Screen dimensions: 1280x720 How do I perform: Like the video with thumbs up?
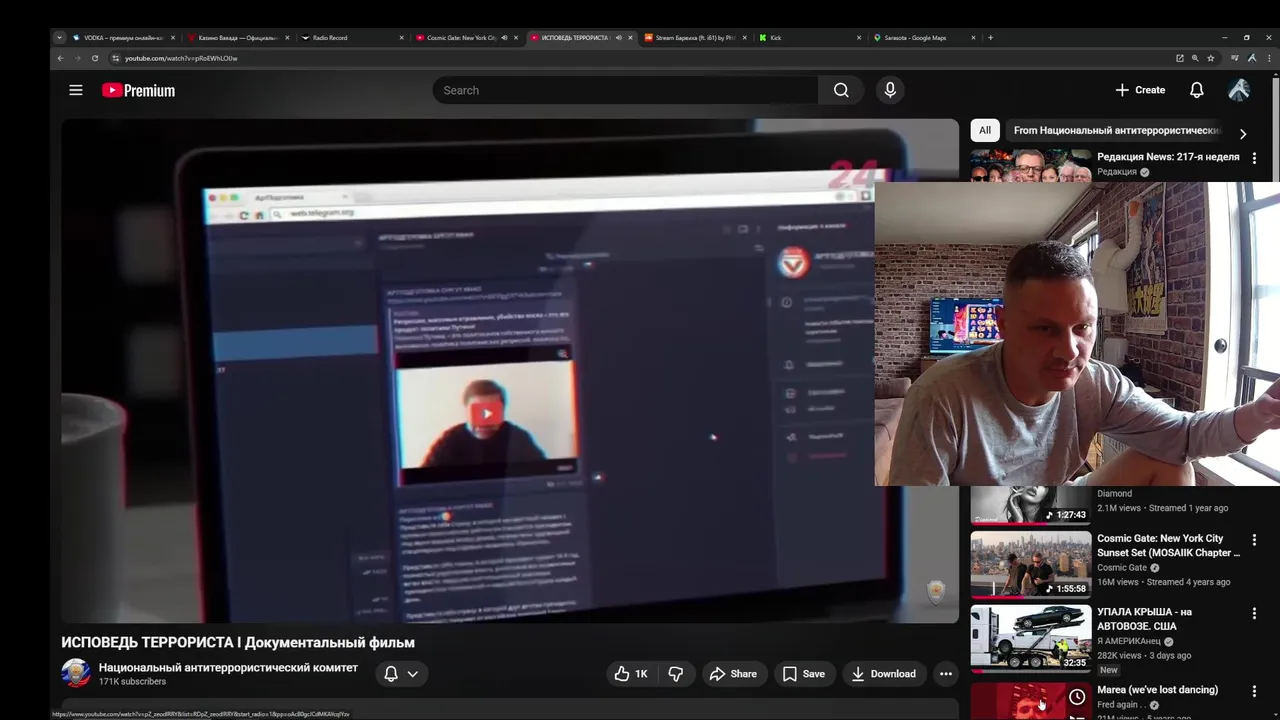click(x=631, y=674)
